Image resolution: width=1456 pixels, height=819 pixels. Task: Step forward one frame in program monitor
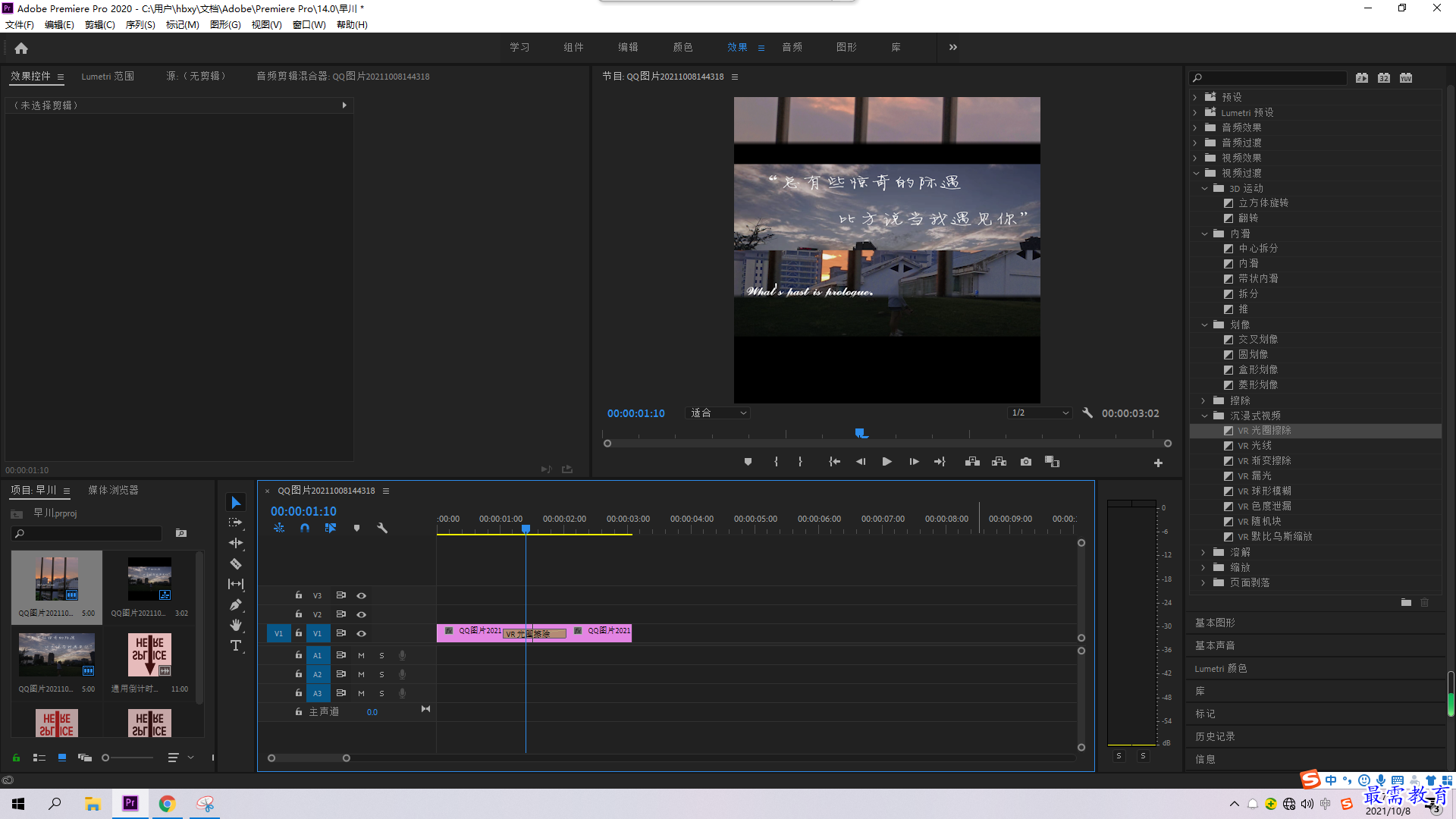(914, 462)
